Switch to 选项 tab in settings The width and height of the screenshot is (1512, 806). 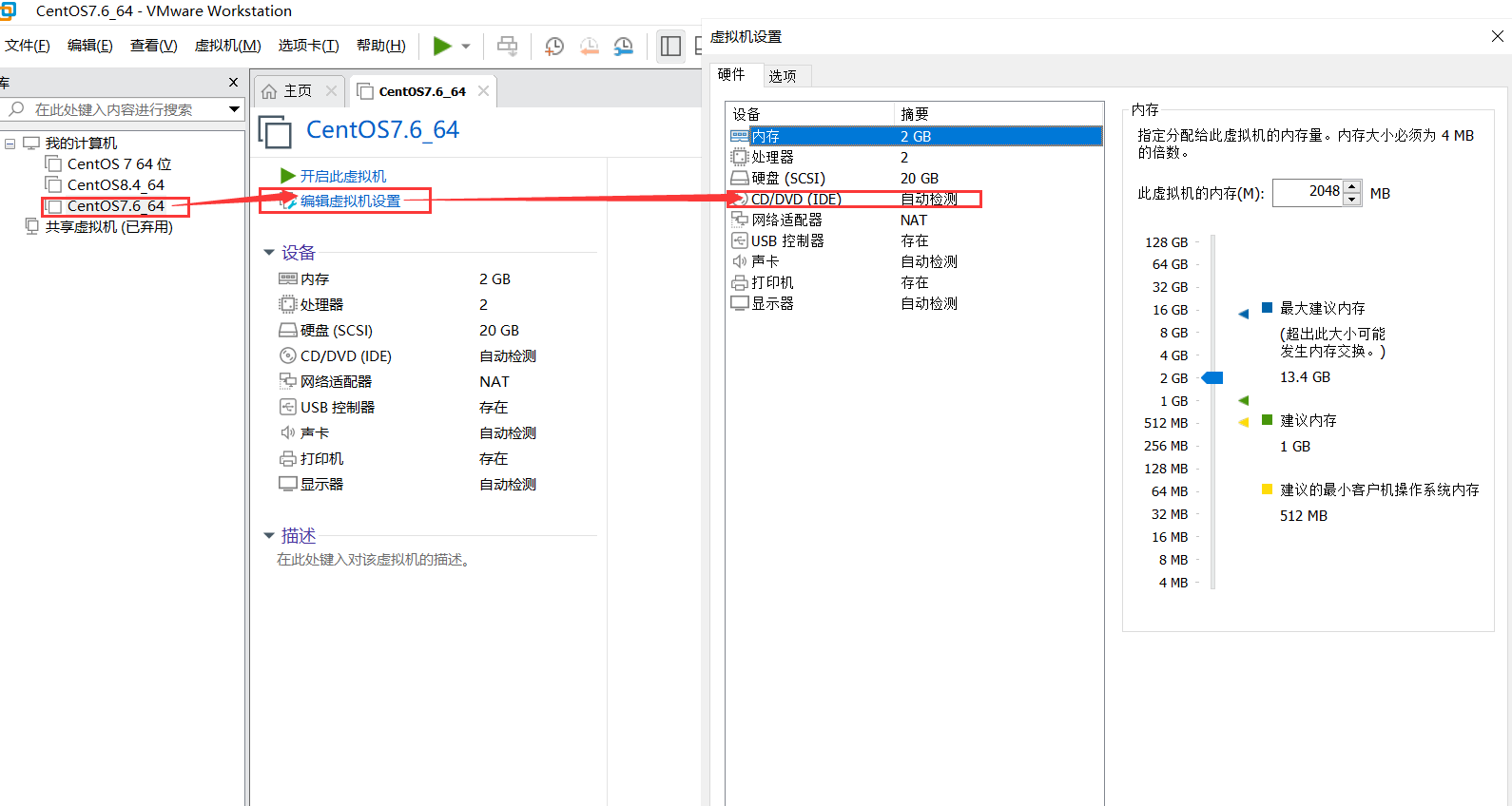783,76
